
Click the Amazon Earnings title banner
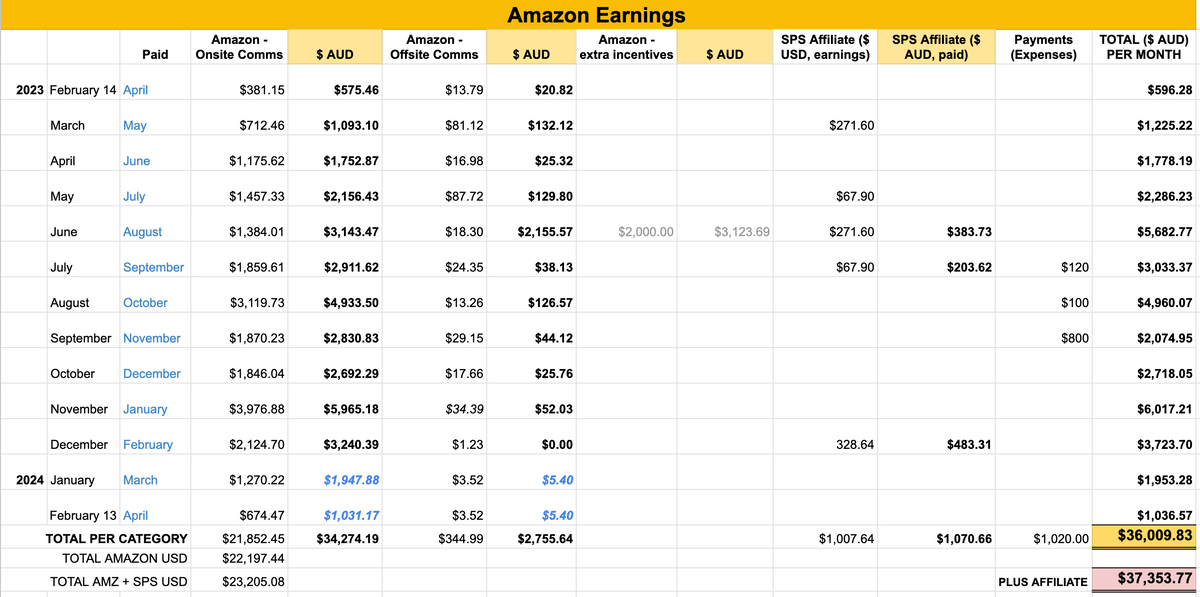coord(596,15)
